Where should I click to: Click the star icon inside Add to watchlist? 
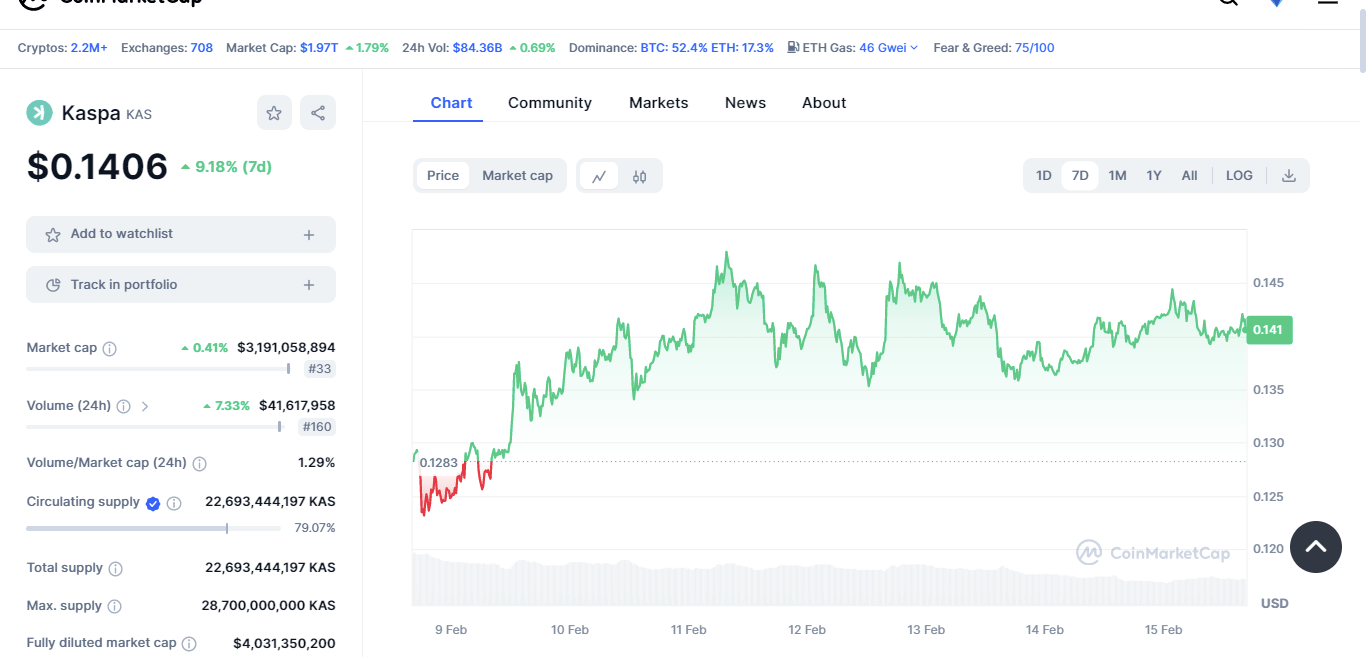pos(53,235)
